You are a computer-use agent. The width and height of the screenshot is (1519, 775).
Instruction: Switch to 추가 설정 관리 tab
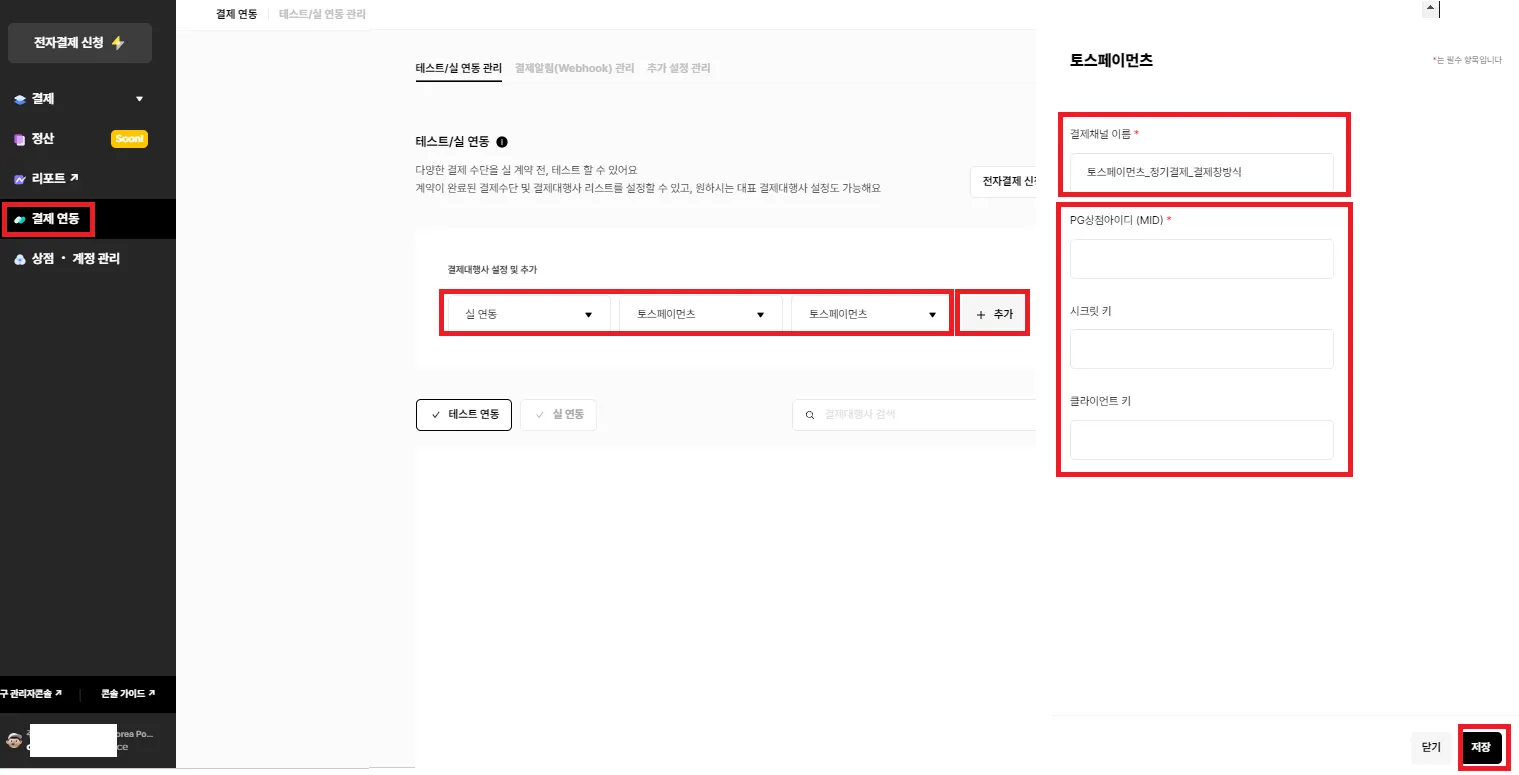click(679, 68)
